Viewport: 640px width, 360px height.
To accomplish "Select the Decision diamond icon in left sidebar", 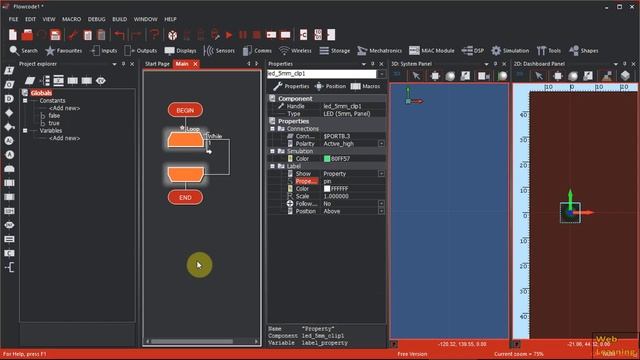I will tap(9, 113).
